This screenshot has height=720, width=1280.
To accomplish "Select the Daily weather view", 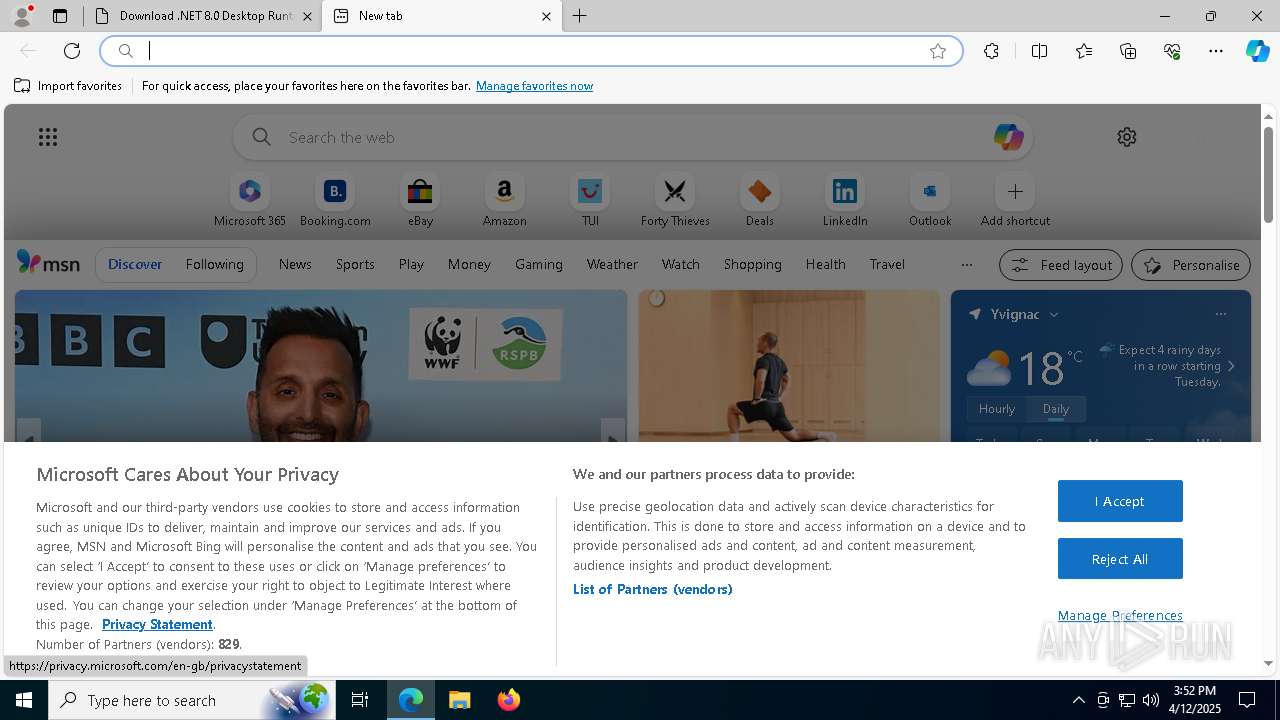I will (1056, 409).
